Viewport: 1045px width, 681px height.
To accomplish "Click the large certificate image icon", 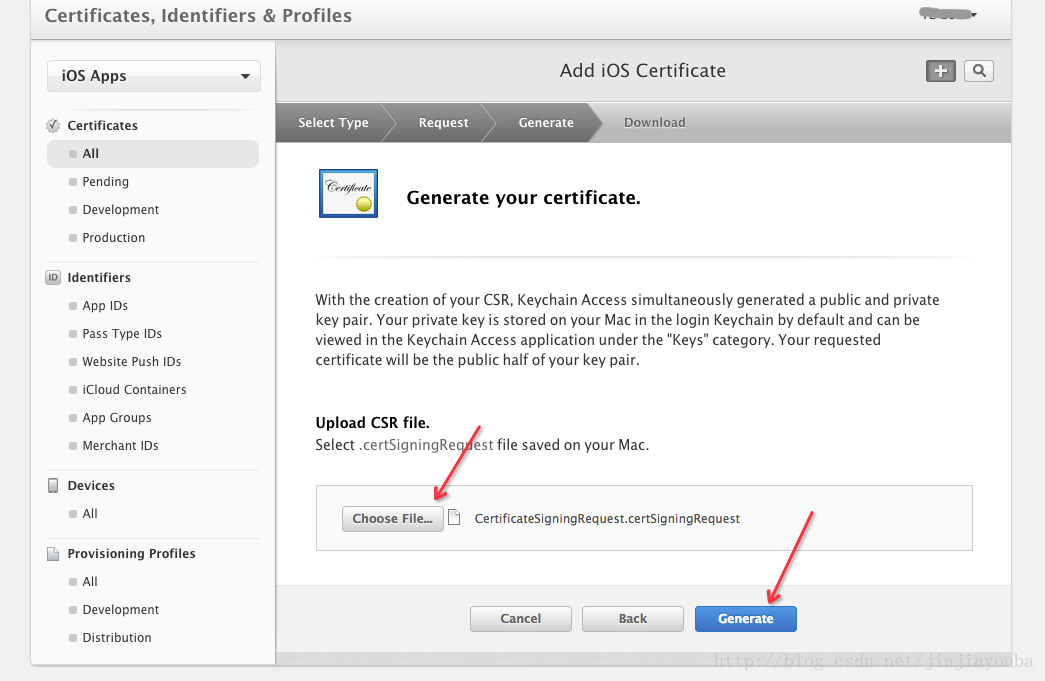I will coord(348,193).
